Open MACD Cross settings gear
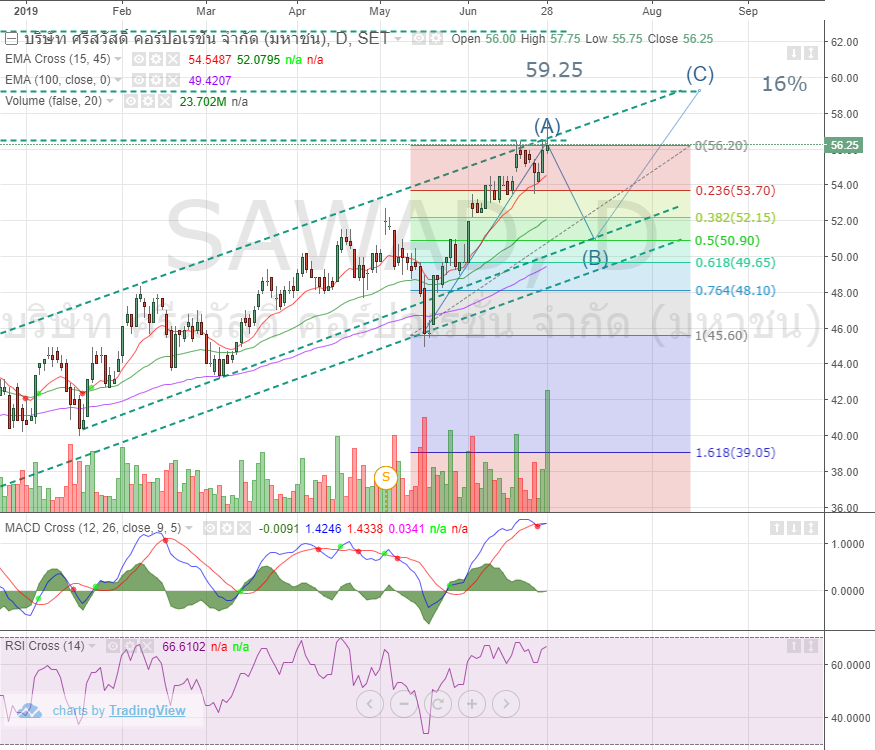The image size is (876, 750). pyautogui.click(x=227, y=528)
